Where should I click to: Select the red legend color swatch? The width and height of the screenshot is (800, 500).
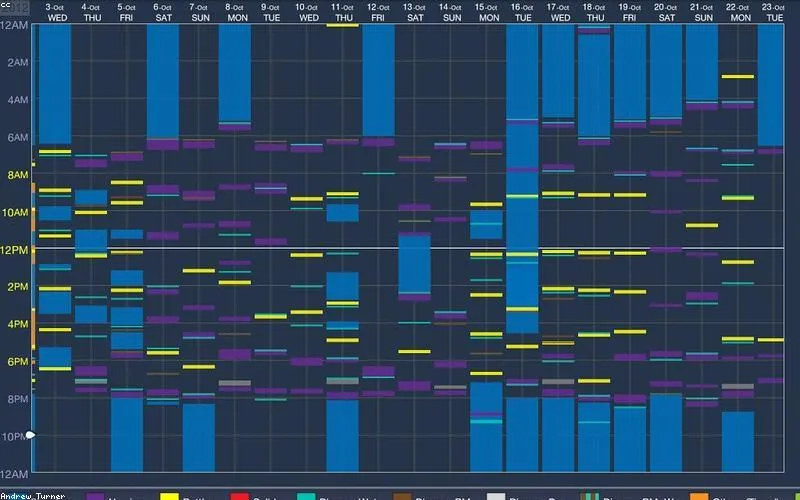pos(239,496)
